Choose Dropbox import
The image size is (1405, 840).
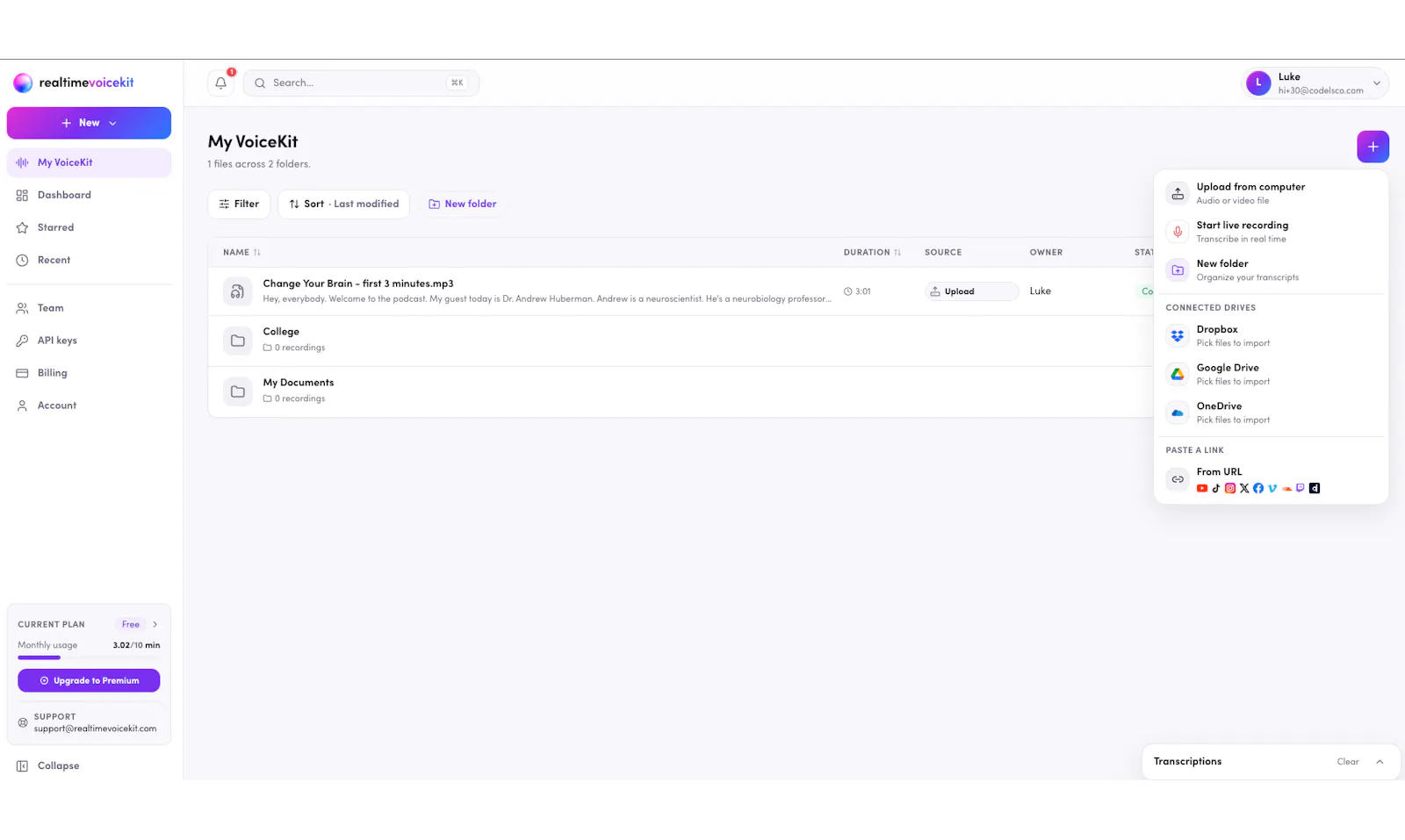click(1271, 336)
